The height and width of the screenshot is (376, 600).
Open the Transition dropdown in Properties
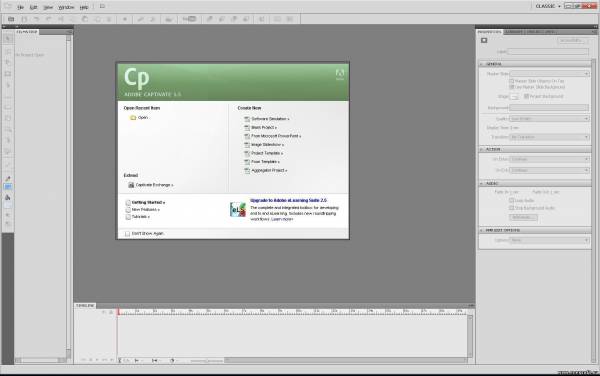point(549,137)
